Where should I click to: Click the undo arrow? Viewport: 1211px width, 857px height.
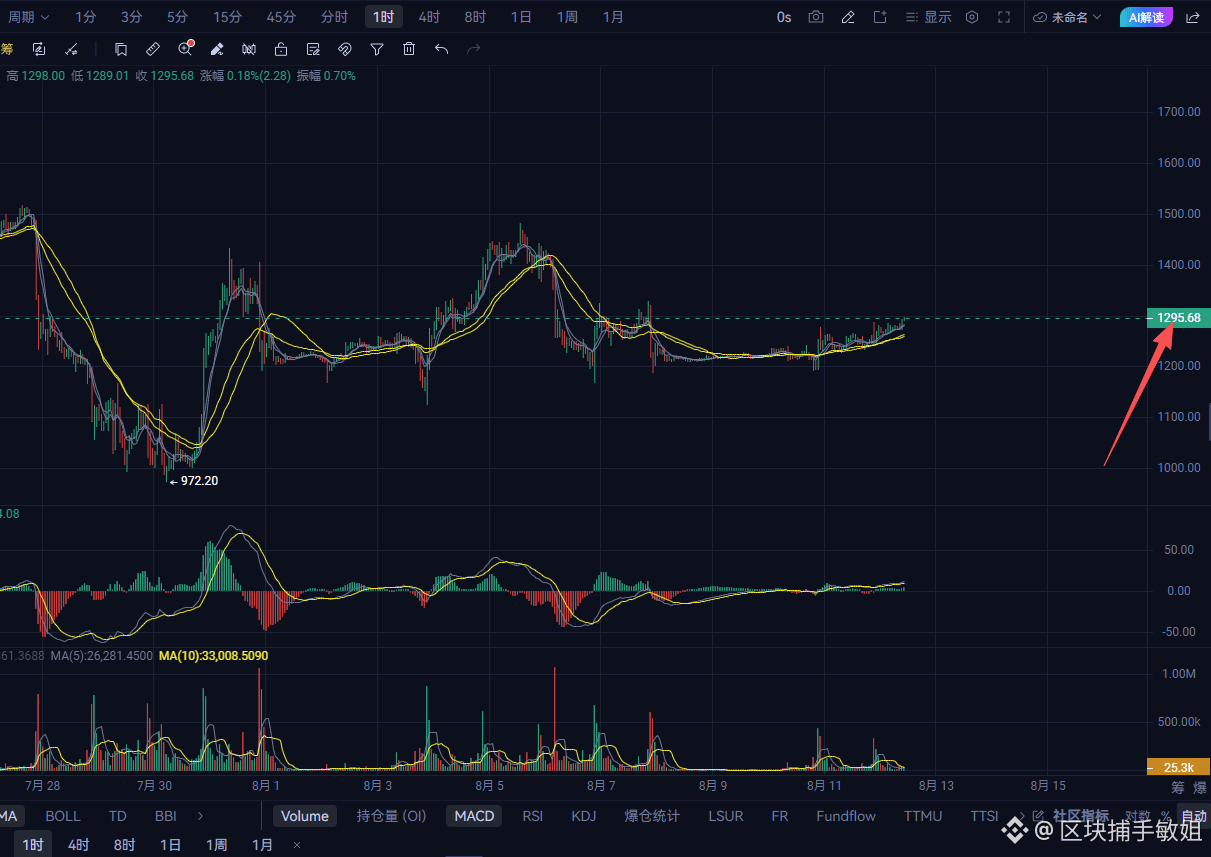(x=441, y=49)
